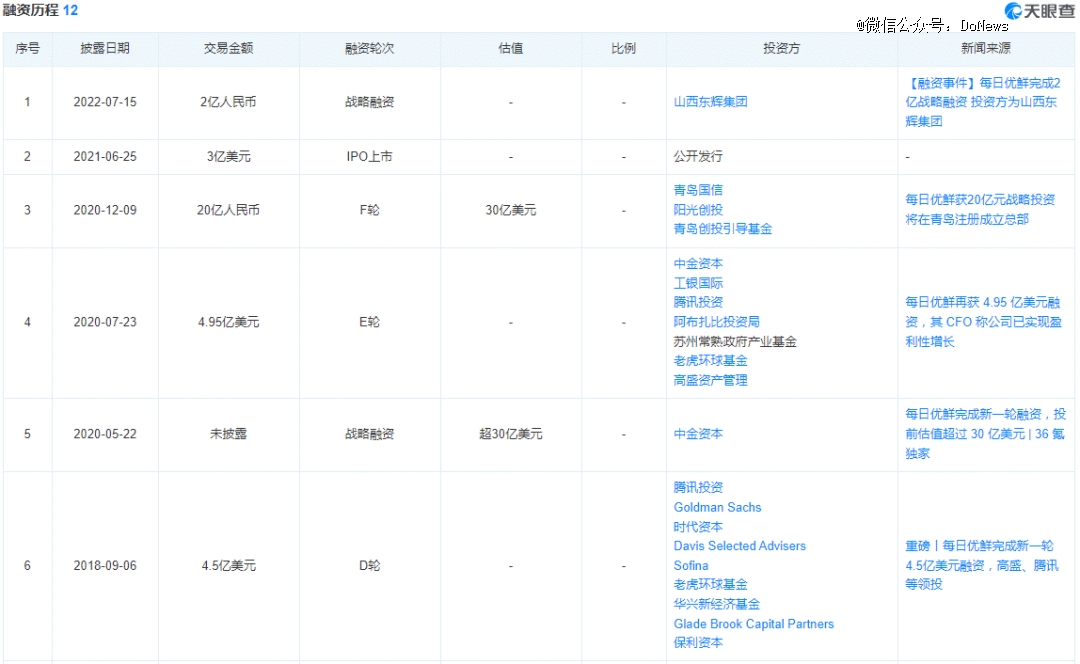Open news link 每日优鲜再获 4.95 亿美元融资
This screenshot has height=664, width=1080.
pos(984,322)
